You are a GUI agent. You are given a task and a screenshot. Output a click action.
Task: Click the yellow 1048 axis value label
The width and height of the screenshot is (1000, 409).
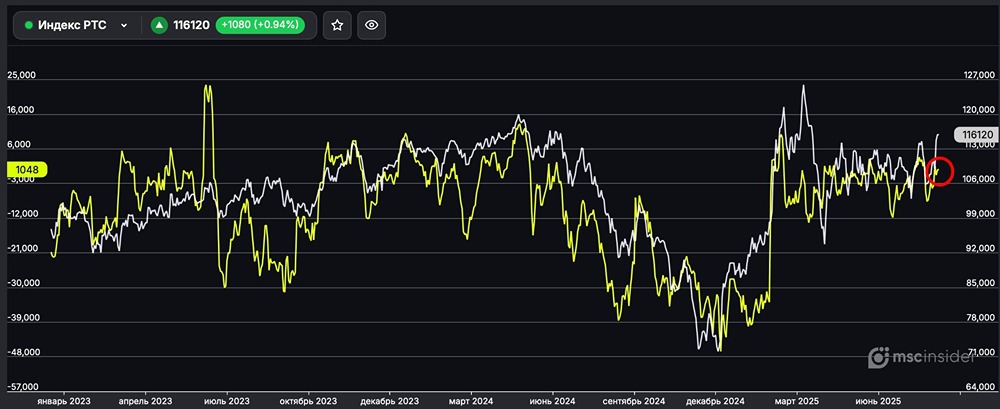click(27, 170)
